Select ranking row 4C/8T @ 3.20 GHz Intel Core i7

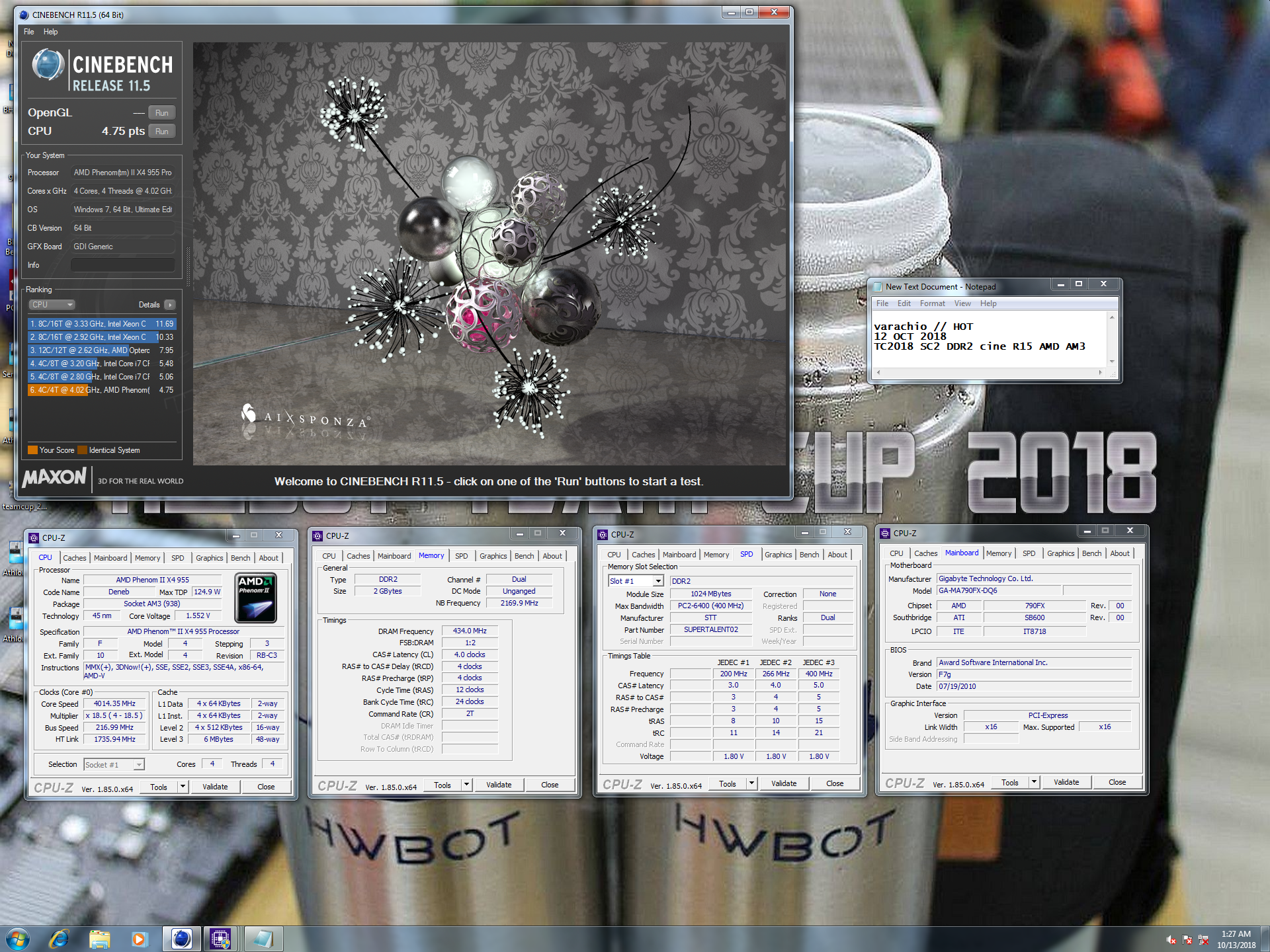(x=102, y=364)
